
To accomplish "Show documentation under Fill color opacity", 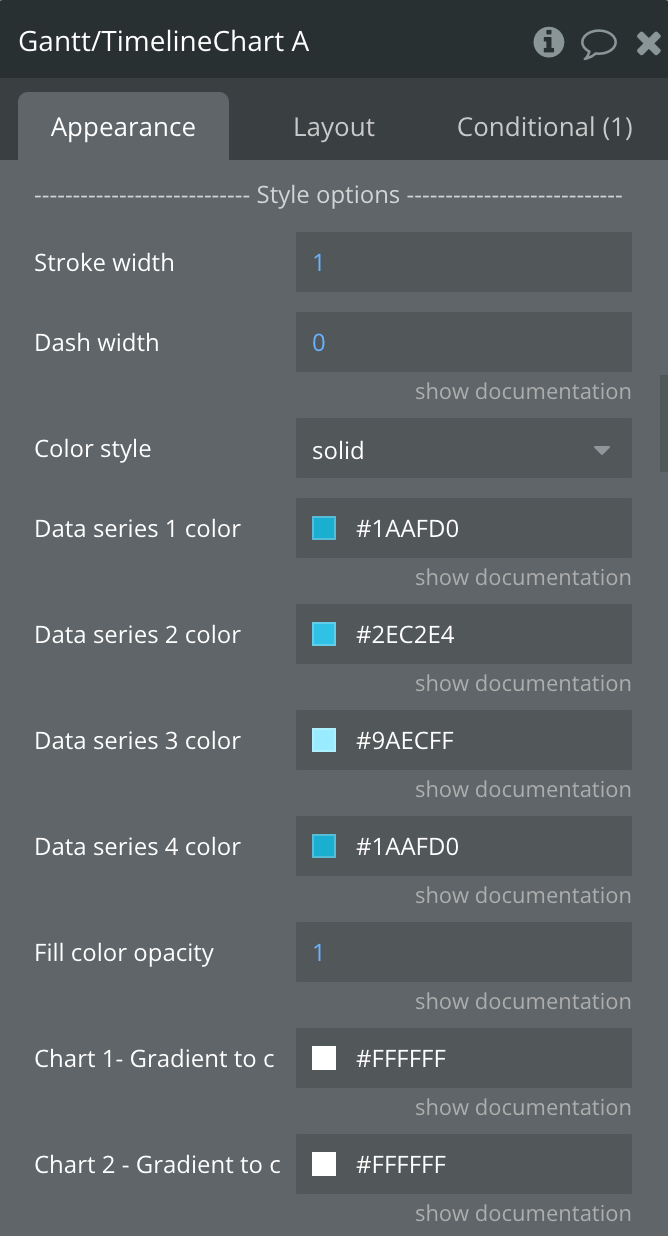I will click(523, 1001).
